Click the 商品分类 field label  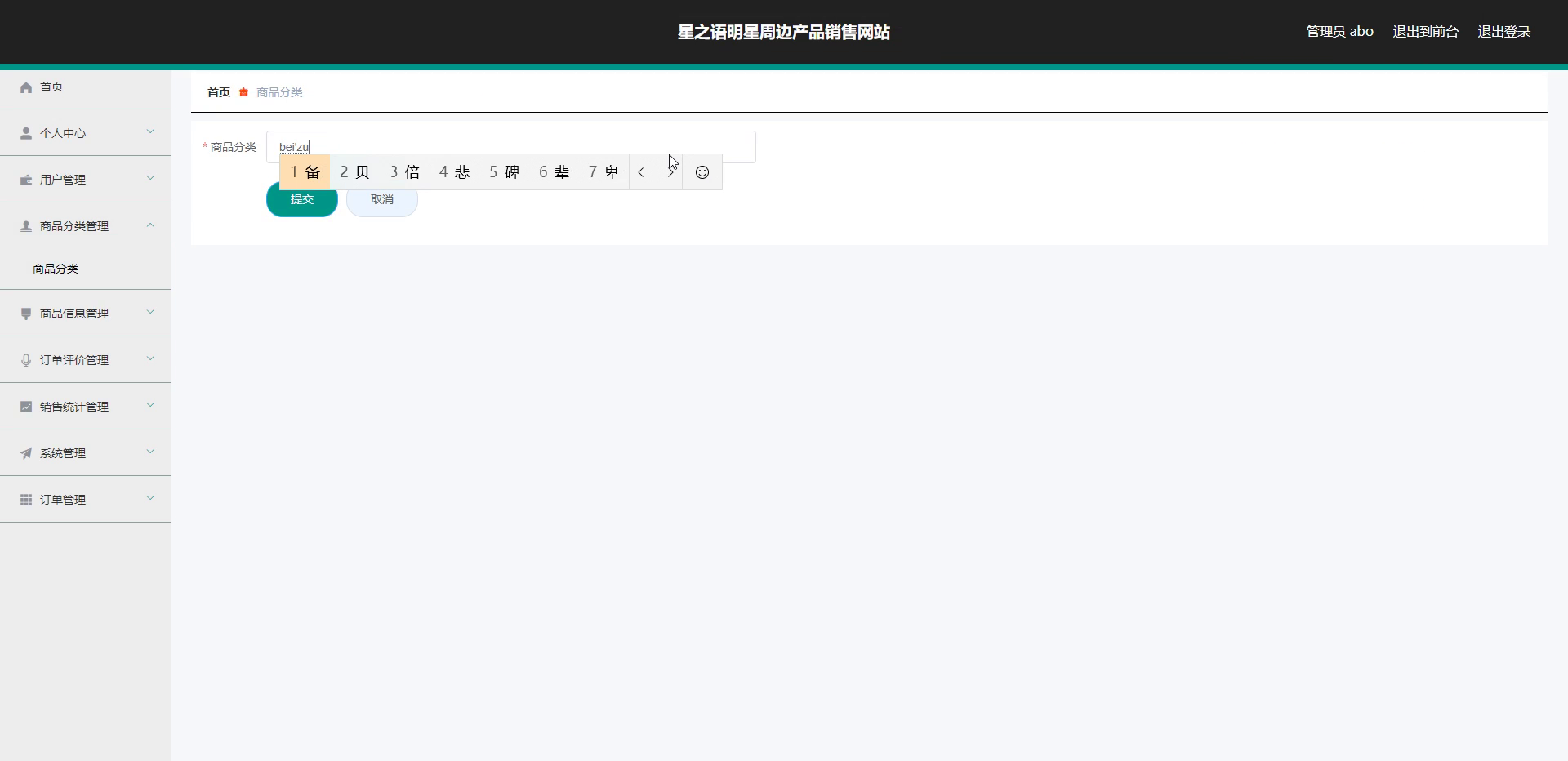(x=234, y=147)
